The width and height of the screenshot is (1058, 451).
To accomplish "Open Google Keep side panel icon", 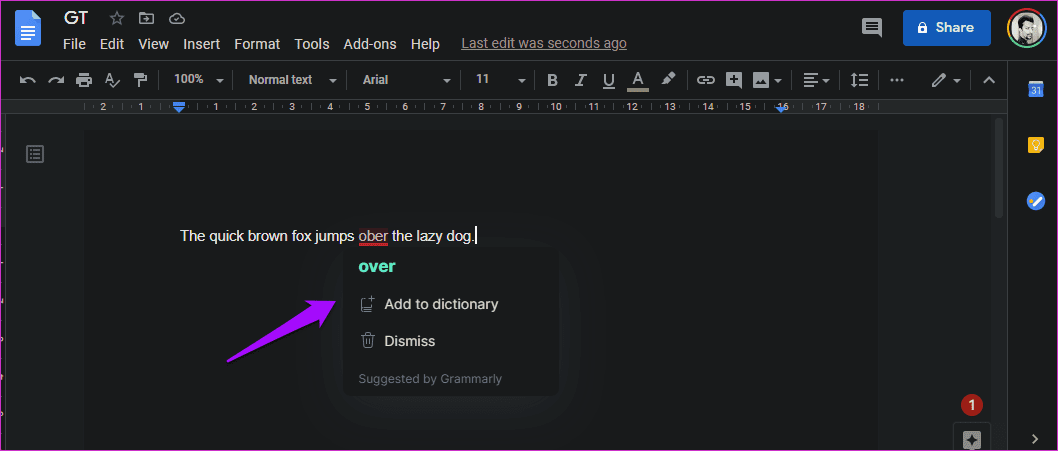I will (1035, 145).
